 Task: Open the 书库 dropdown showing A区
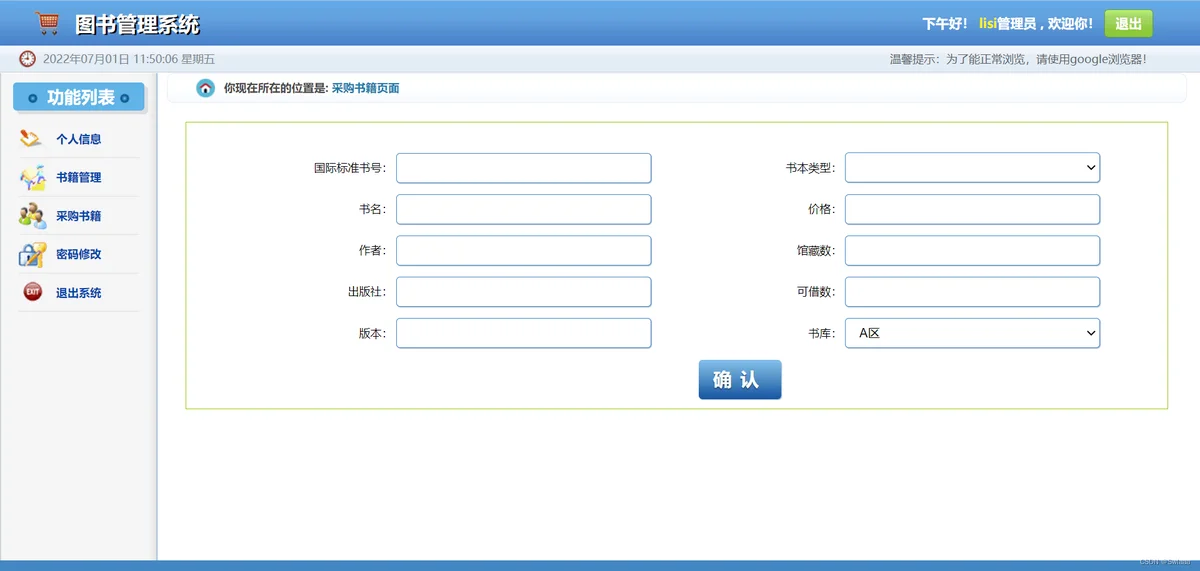click(972, 333)
